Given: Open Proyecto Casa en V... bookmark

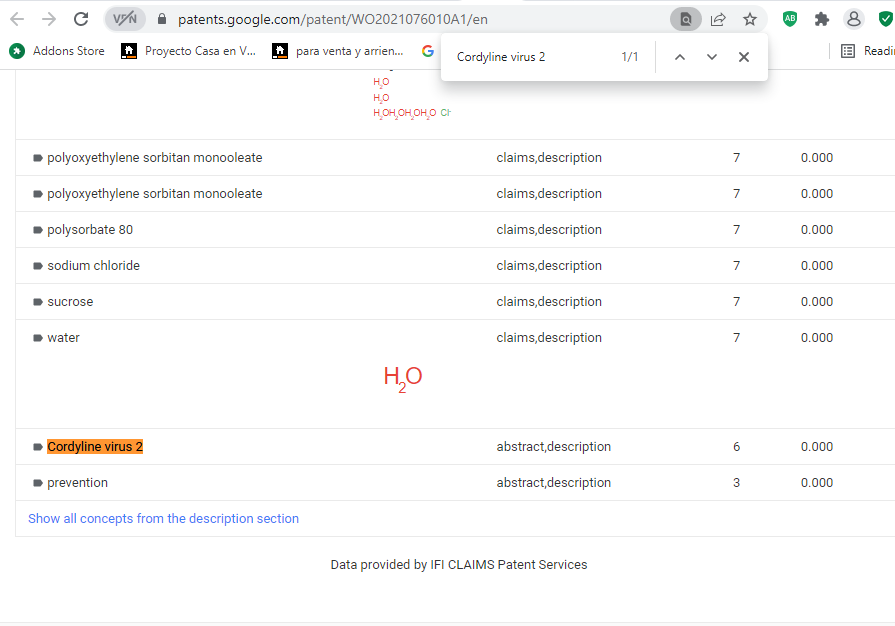Looking at the screenshot, I should click(x=188, y=50).
